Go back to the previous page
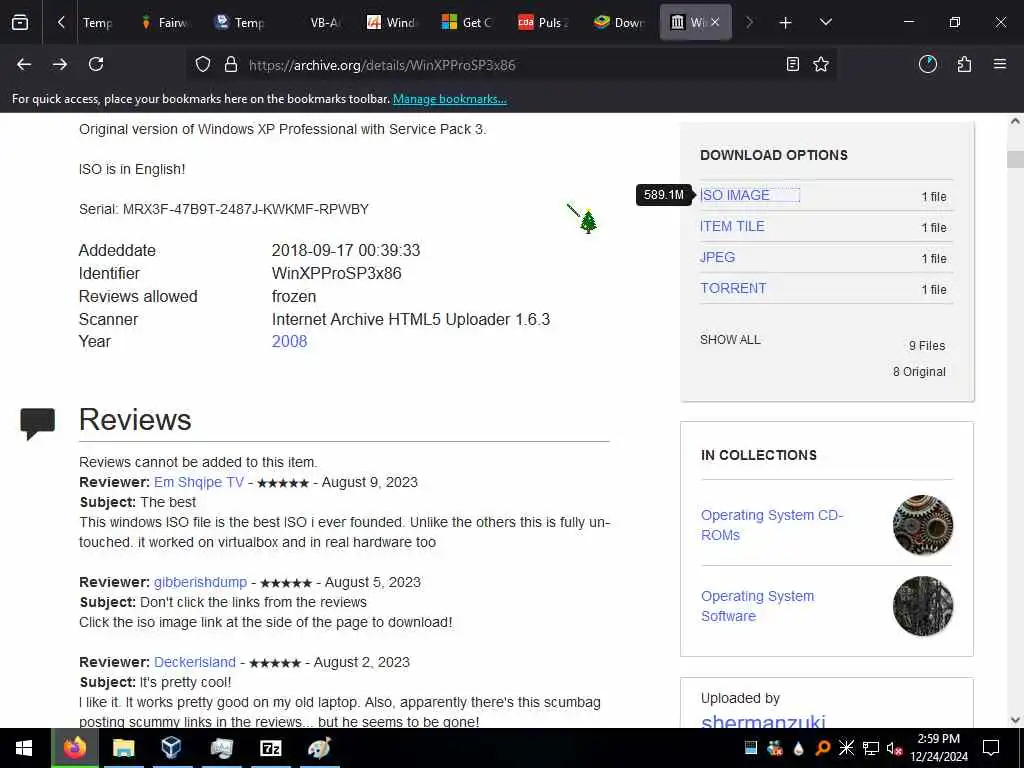Screen dimensions: 1024x768 click(x=24, y=64)
